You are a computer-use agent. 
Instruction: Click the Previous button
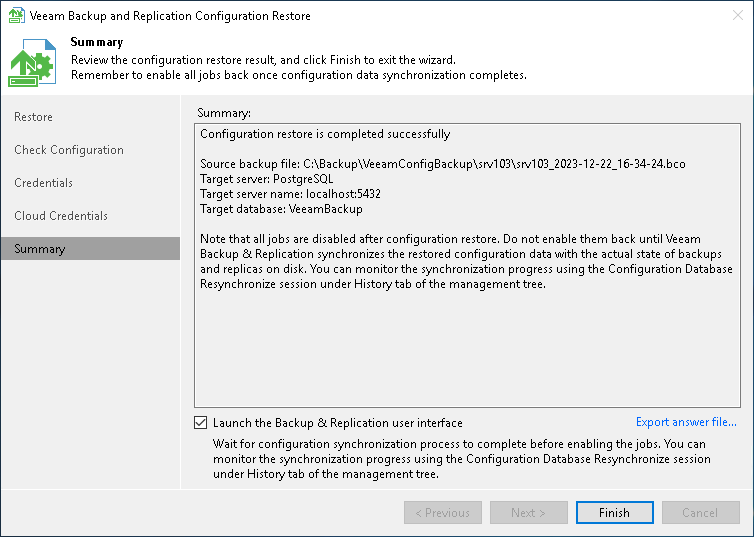point(443,513)
